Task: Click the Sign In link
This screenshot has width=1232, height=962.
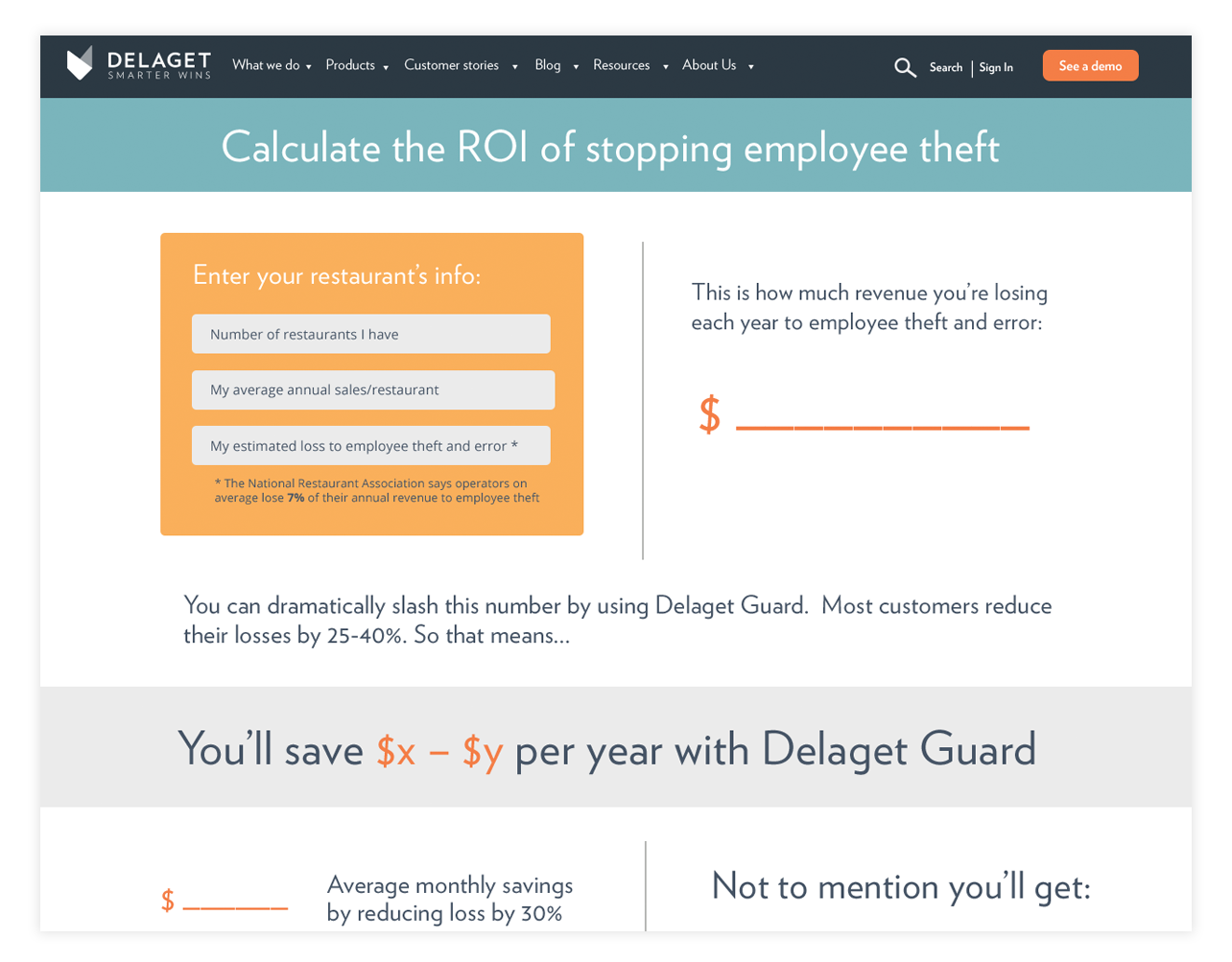Action: point(996,67)
